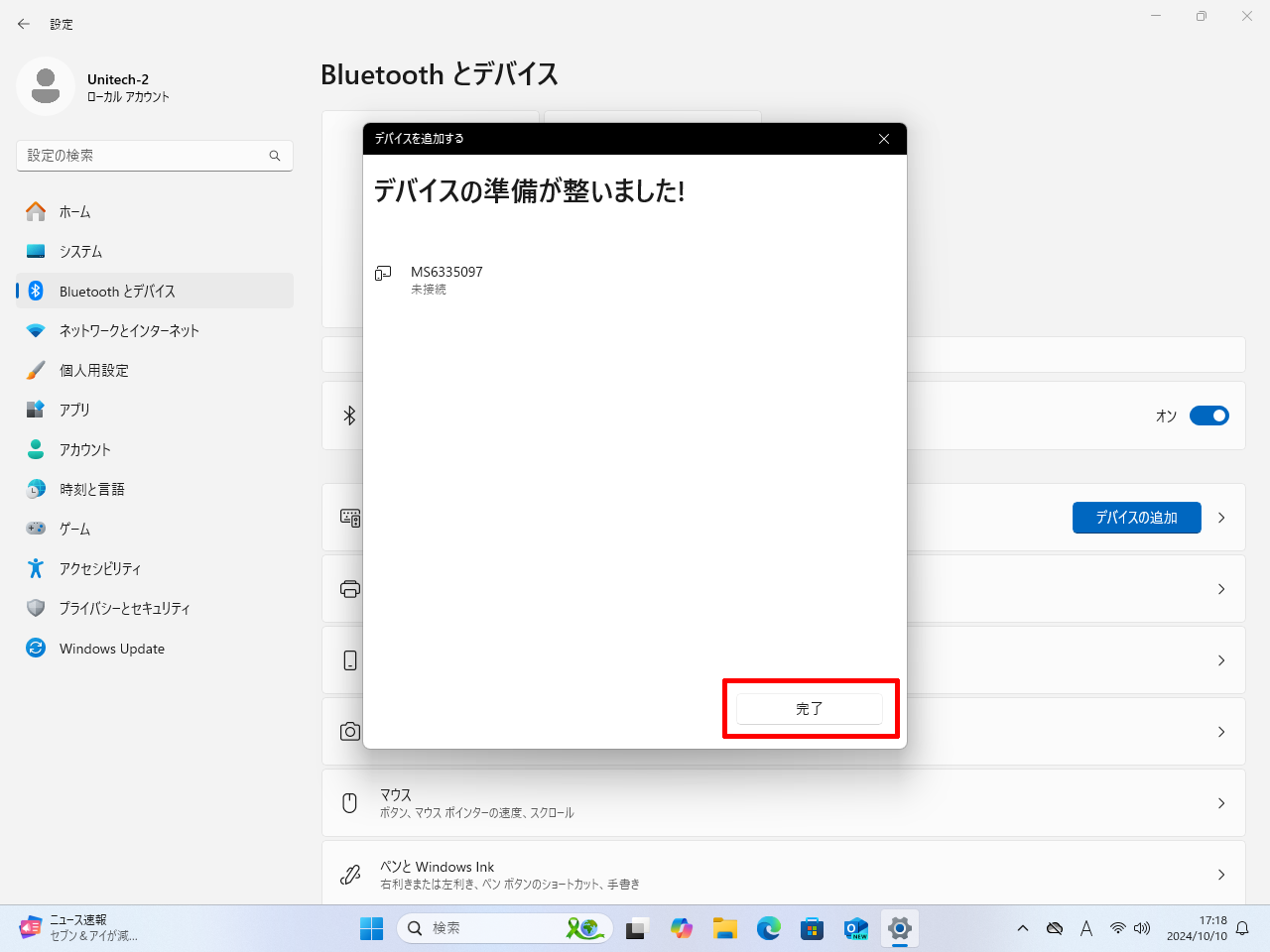1270x952 pixels.
Task: Expand the デバイス row chevron beside デバイスの追加
Action: 1221,518
